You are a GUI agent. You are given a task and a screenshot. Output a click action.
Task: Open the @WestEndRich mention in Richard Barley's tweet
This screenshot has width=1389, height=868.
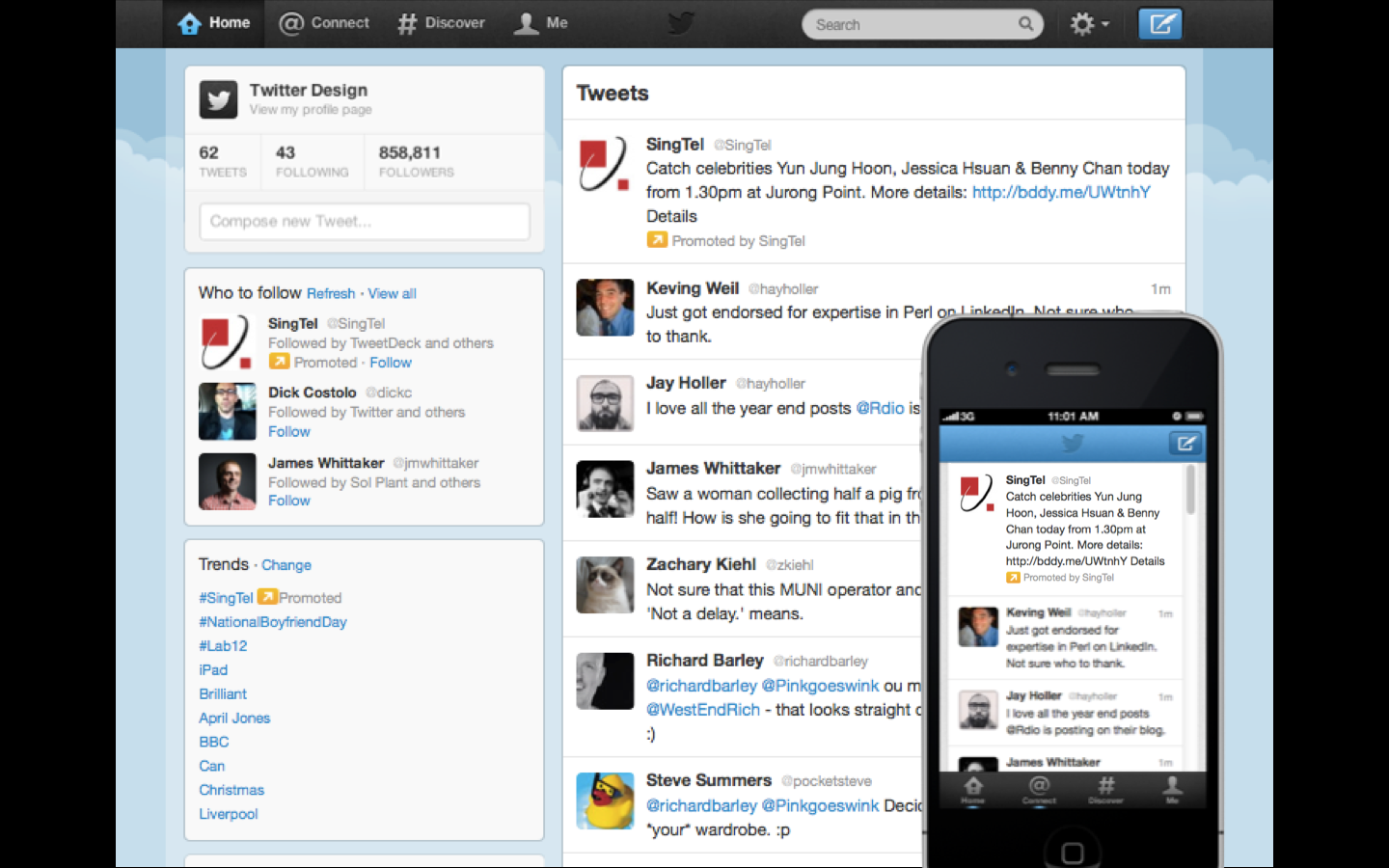tap(703, 710)
